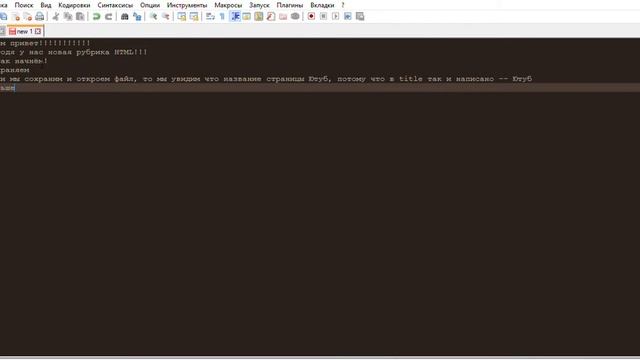Toggle the Word Wrap button
The image size is (640, 360).
pos(210,16)
